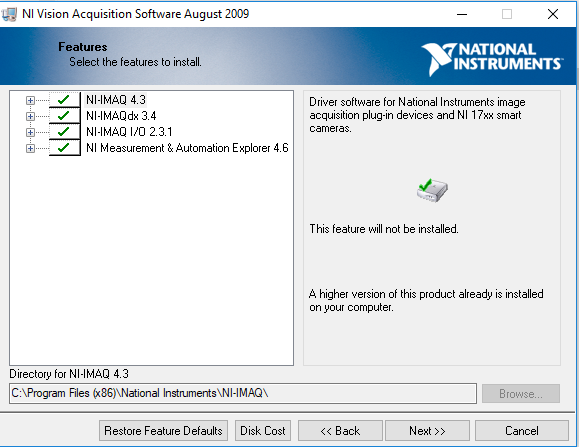The height and width of the screenshot is (447, 579).
Task: Click the Restore Feature Defaults button
Action: click(x=163, y=430)
